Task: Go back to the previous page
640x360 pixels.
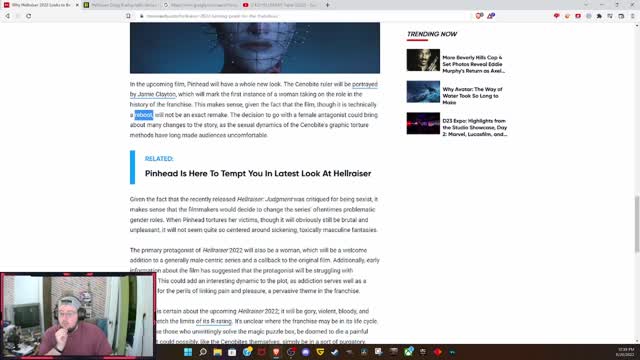Action: click(x=7, y=16)
